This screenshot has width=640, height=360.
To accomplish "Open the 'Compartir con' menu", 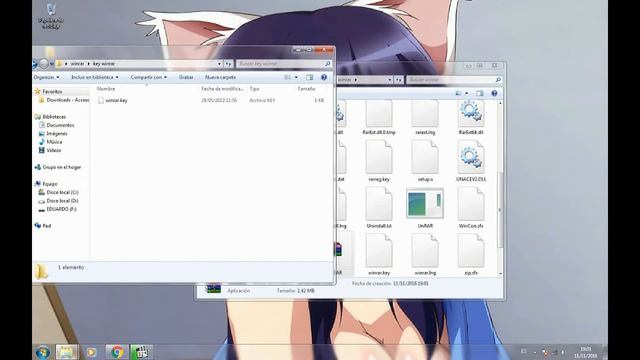I will click(149, 77).
